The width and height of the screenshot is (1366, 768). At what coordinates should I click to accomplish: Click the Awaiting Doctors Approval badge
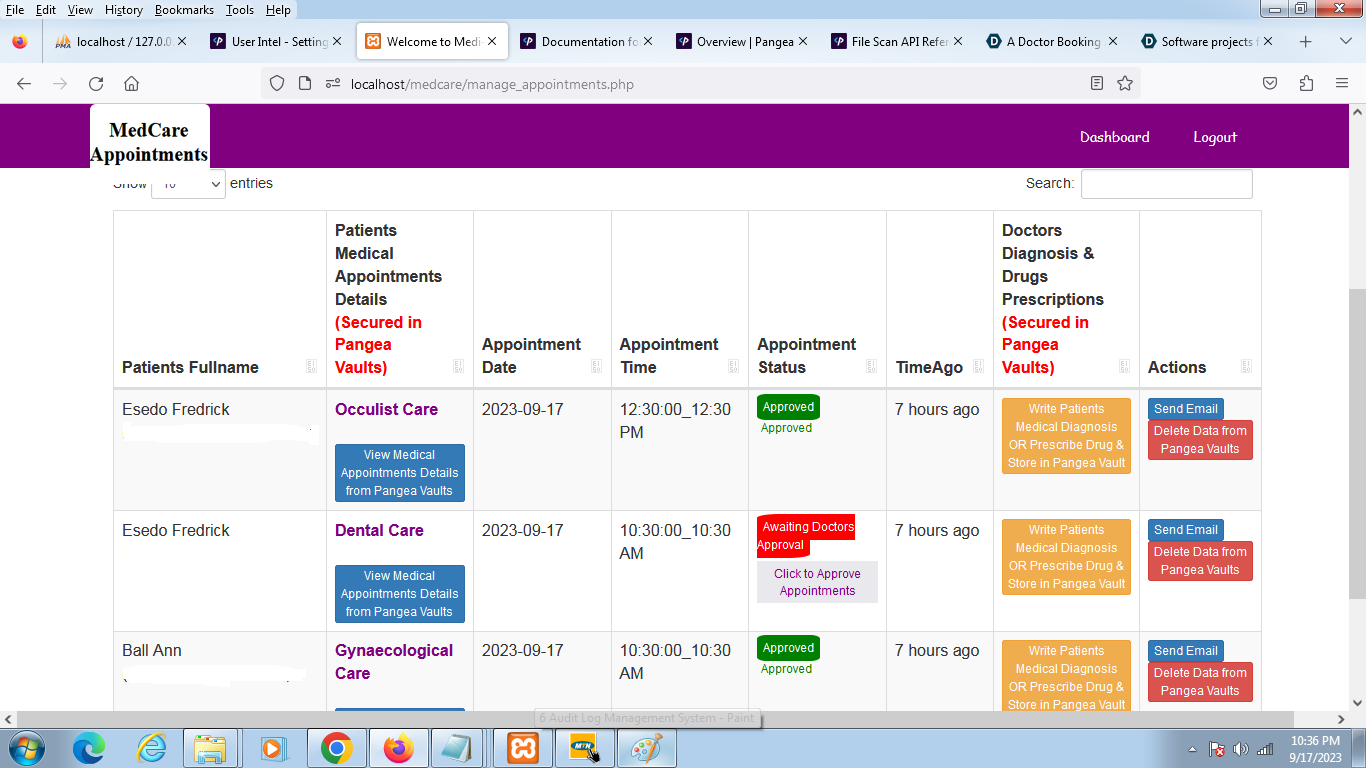806,533
